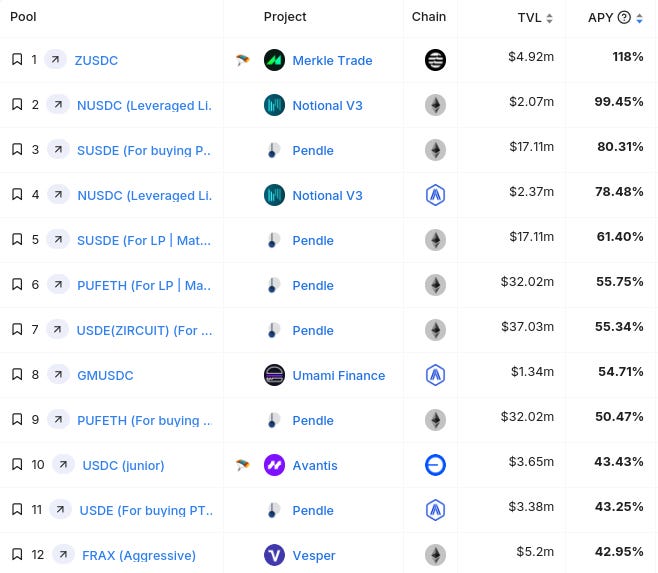Click the $5.2m TVL value
This screenshot has width=658, height=573.
tap(535, 551)
